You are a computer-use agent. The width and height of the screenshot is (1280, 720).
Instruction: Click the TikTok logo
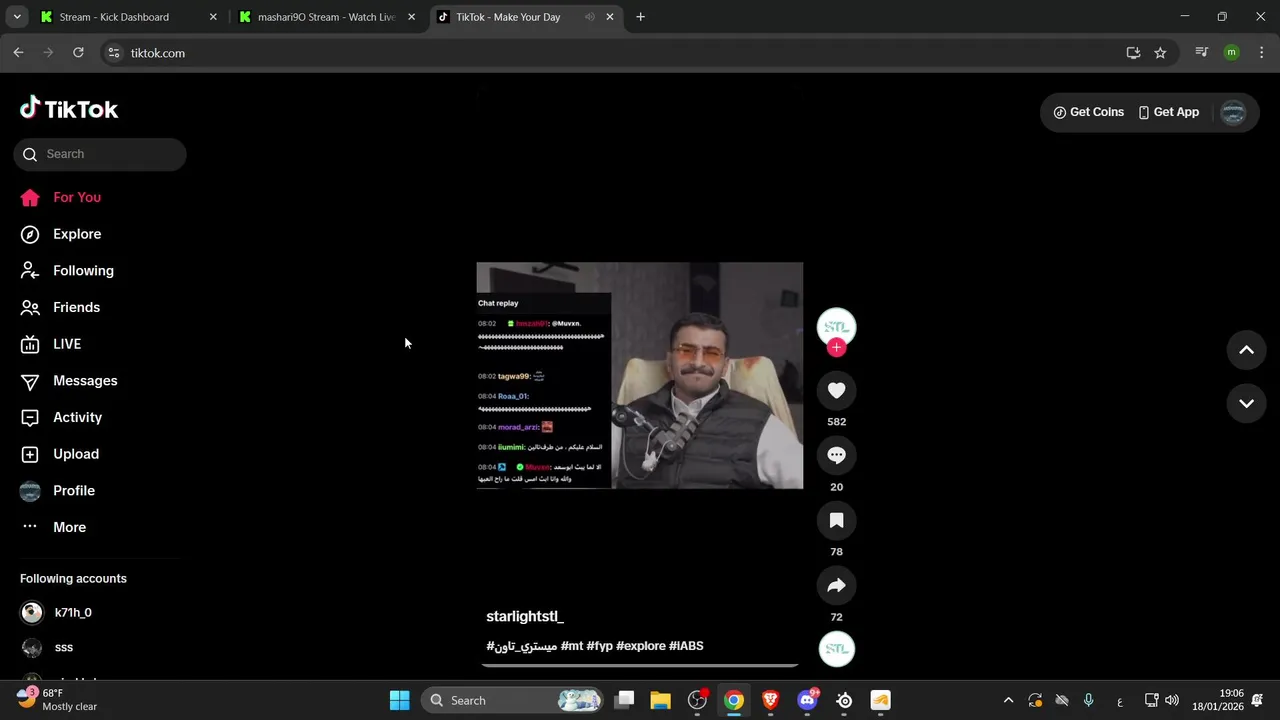69,108
